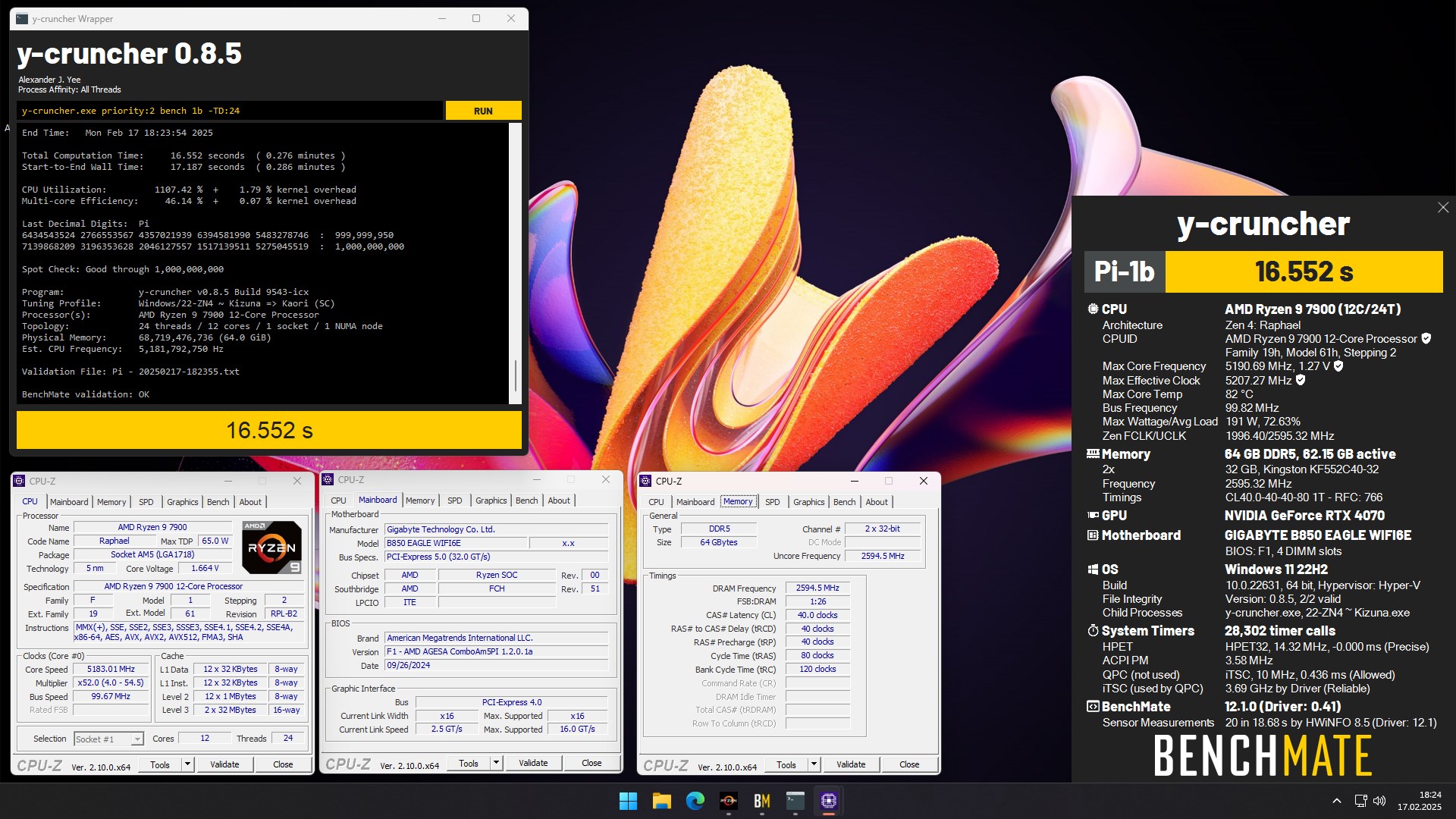Click the 'Raphael' code name field in CPU-Z

coord(114,541)
